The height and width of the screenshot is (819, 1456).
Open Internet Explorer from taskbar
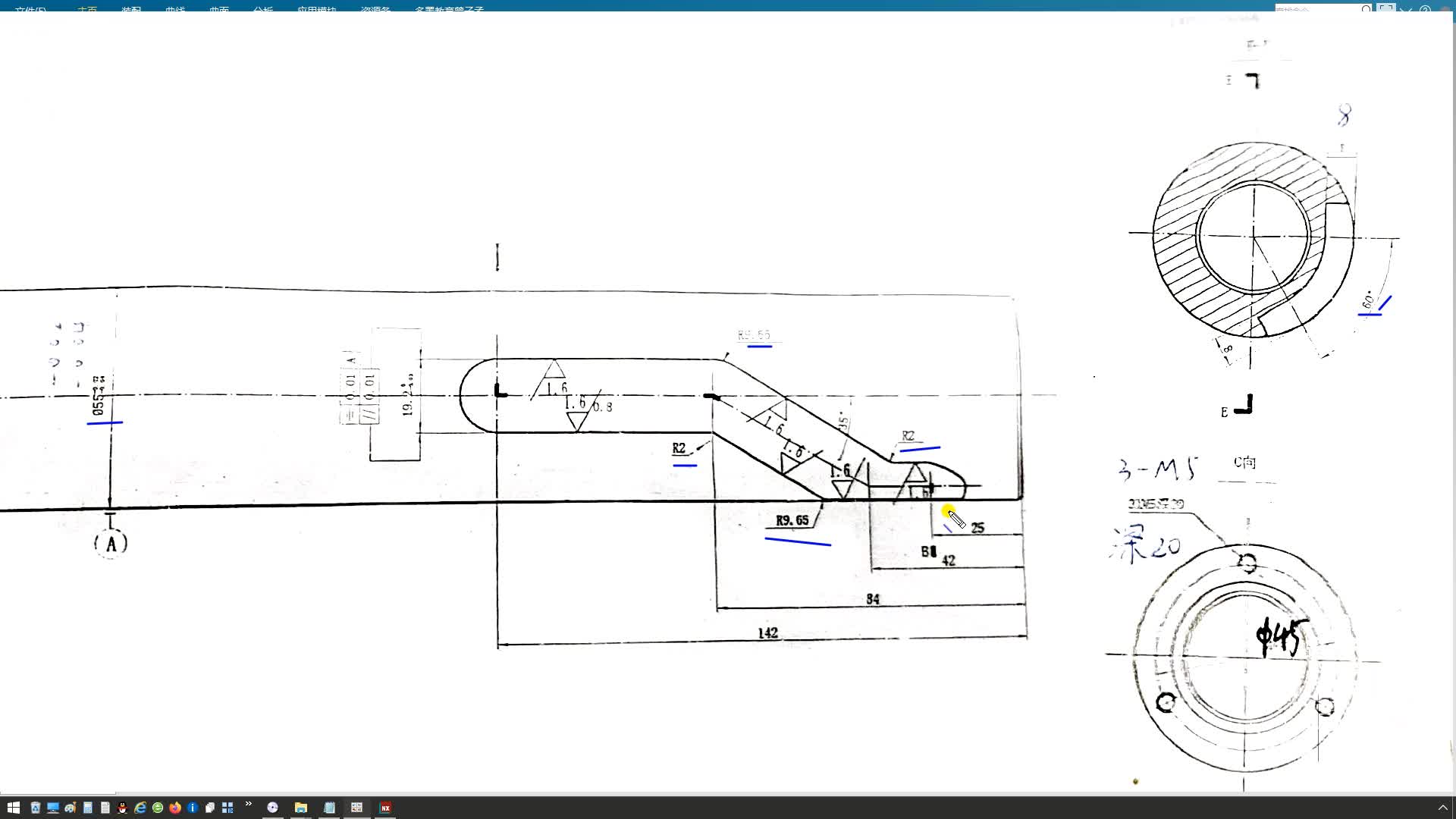tap(140, 808)
